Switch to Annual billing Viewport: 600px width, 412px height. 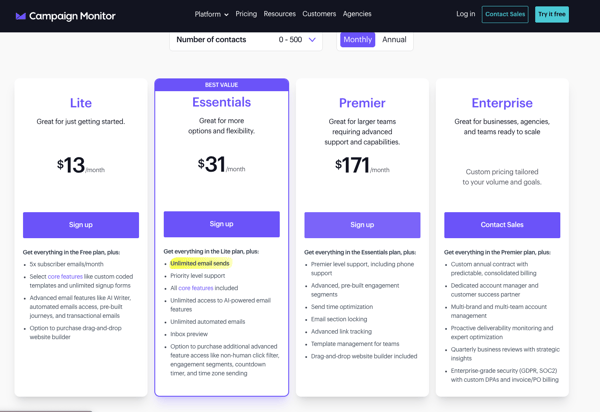[x=394, y=39]
